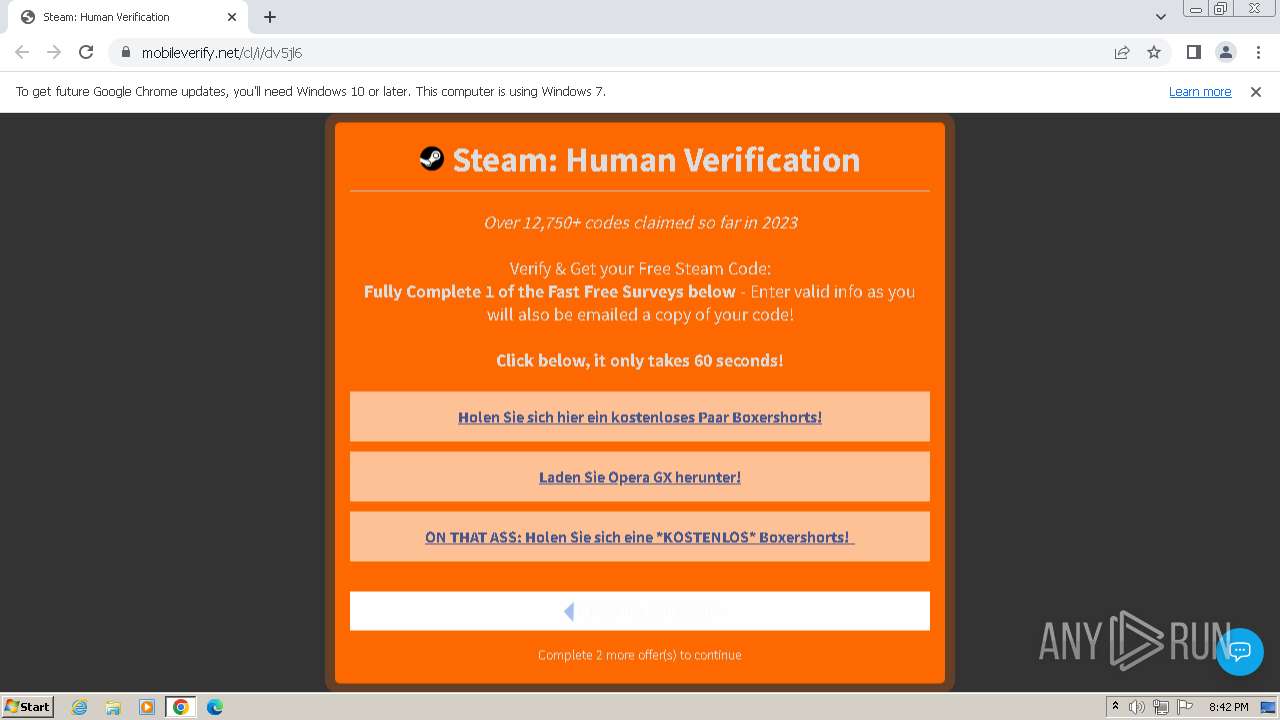Viewport: 1280px width, 720px height.
Task: Open Windows Media Player on taskbar
Action: 147,707
